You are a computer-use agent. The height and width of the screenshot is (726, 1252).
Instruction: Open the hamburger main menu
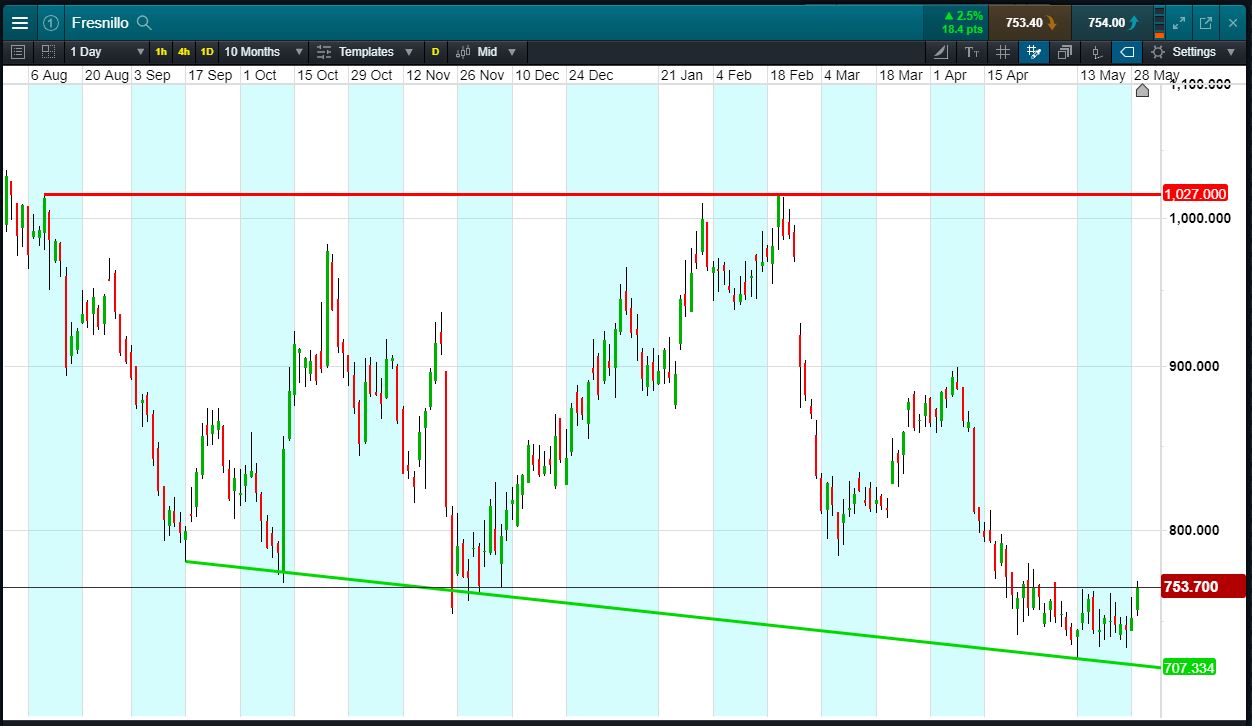[x=20, y=22]
